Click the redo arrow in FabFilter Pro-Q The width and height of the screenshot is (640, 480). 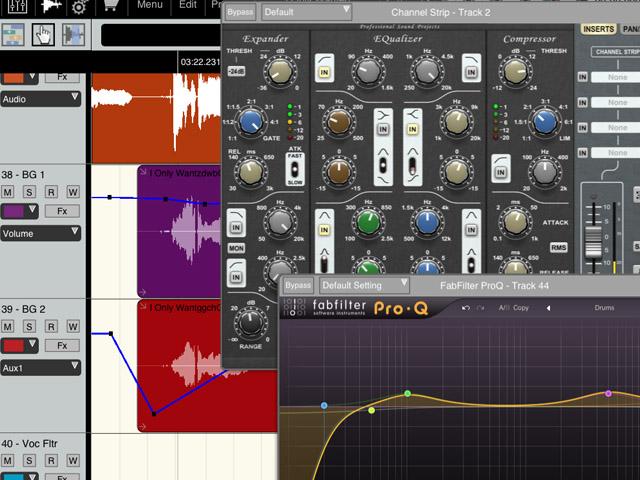coord(481,308)
